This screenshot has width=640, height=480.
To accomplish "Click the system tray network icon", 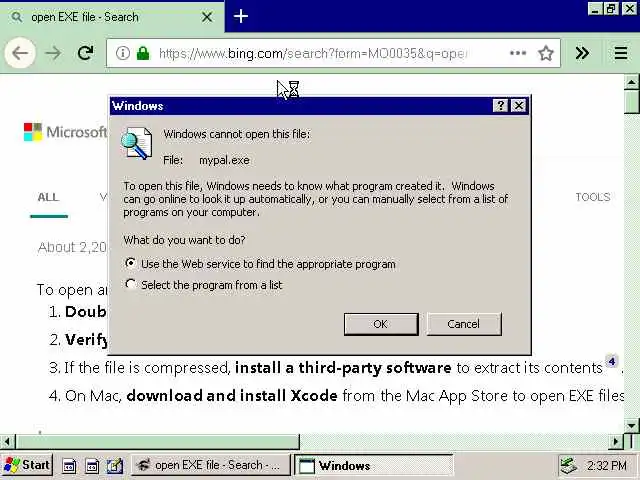I will [x=569, y=465].
